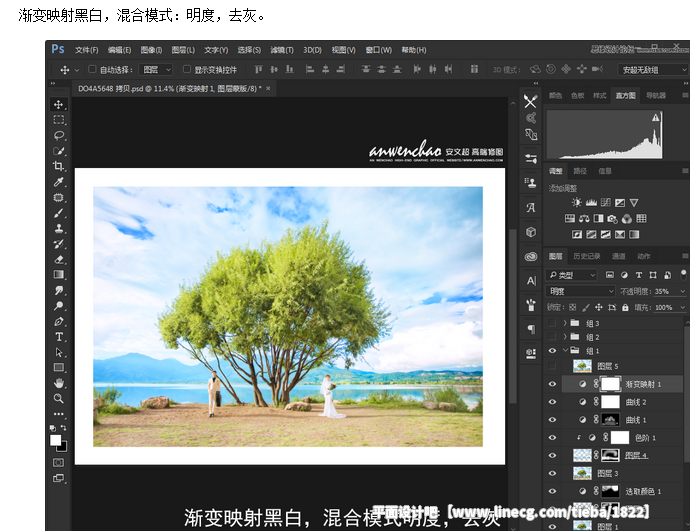Open the 窗口(W) menu
The height and width of the screenshot is (531, 690).
(378, 50)
